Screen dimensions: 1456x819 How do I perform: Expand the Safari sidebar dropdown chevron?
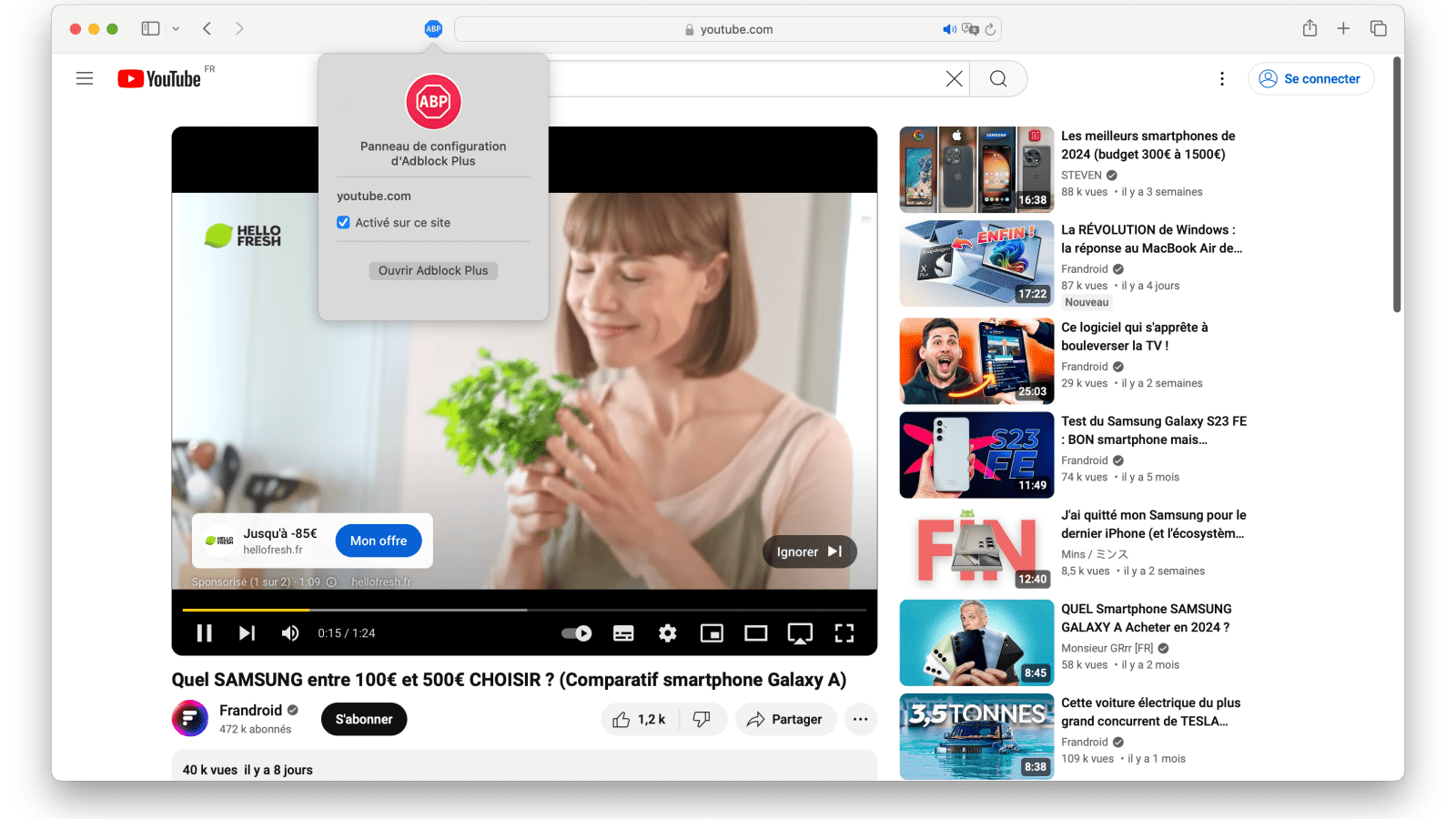(x=176, y=29)
